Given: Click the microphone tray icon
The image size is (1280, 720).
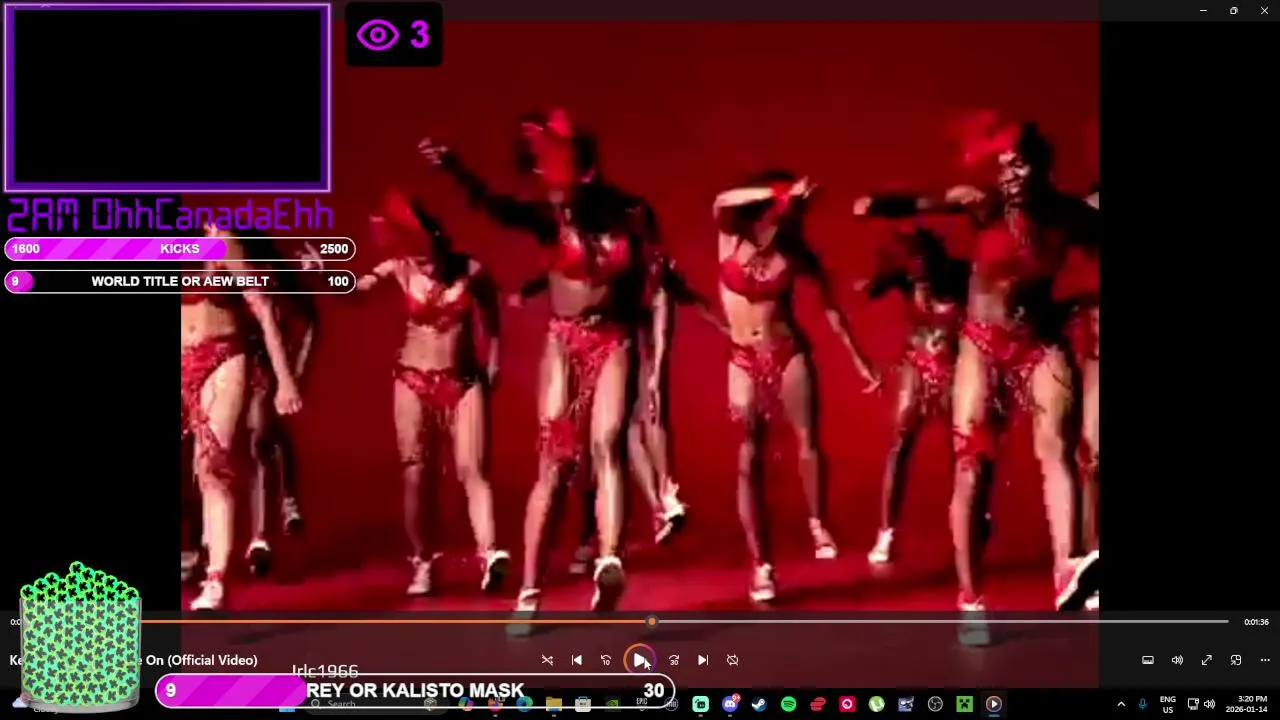Looking at the screenshot, I should (1142, 704).
